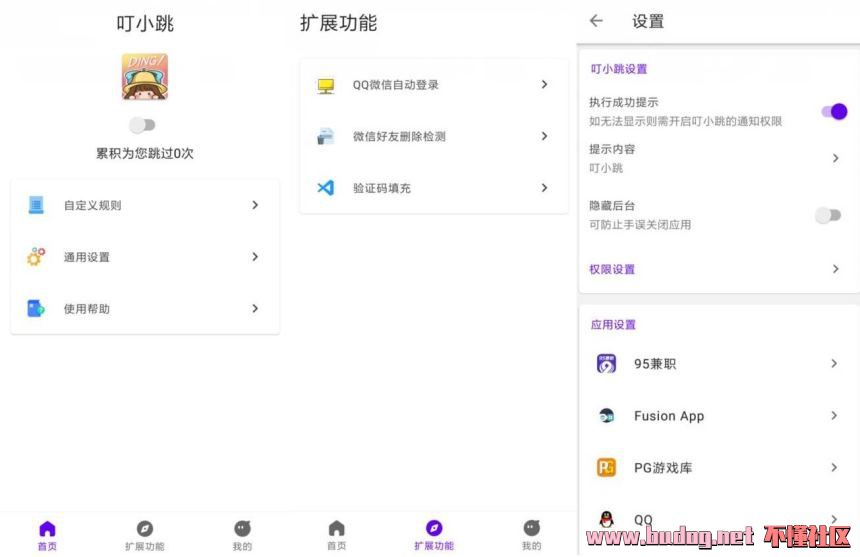Switch to 首页 tab on first screen
This screenshot has width=860, height=557.
pyautogui.click(x=47, y=536)
